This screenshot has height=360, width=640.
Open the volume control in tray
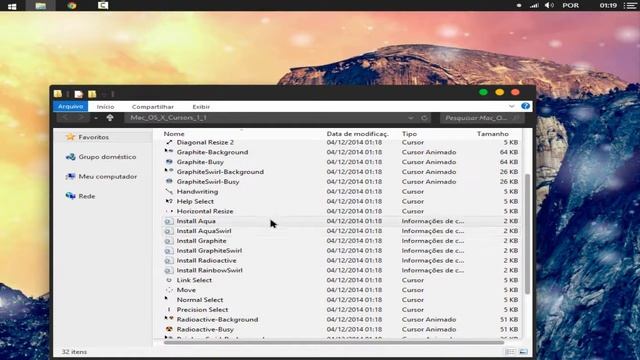[549, 5]
